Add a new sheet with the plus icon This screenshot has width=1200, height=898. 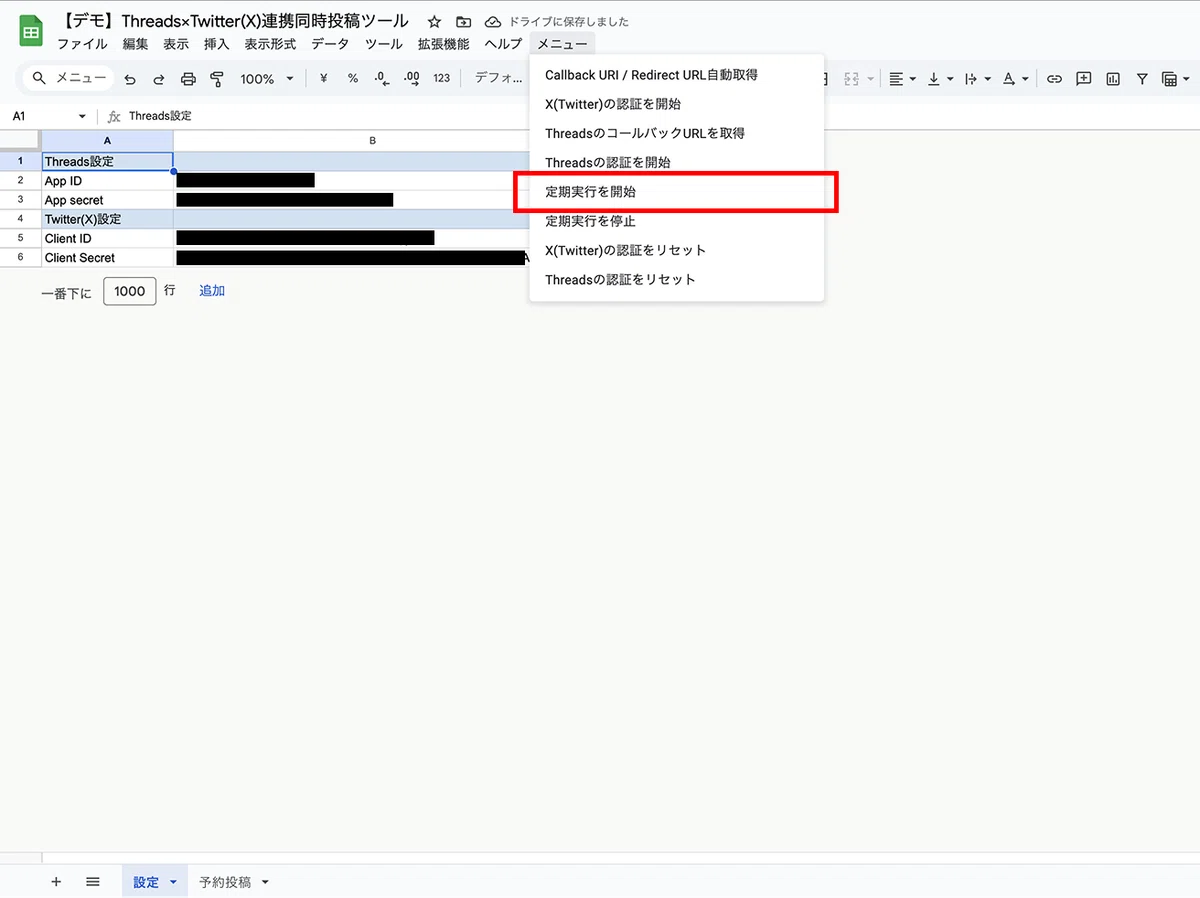pyautogui.click(x=56, y=882)
